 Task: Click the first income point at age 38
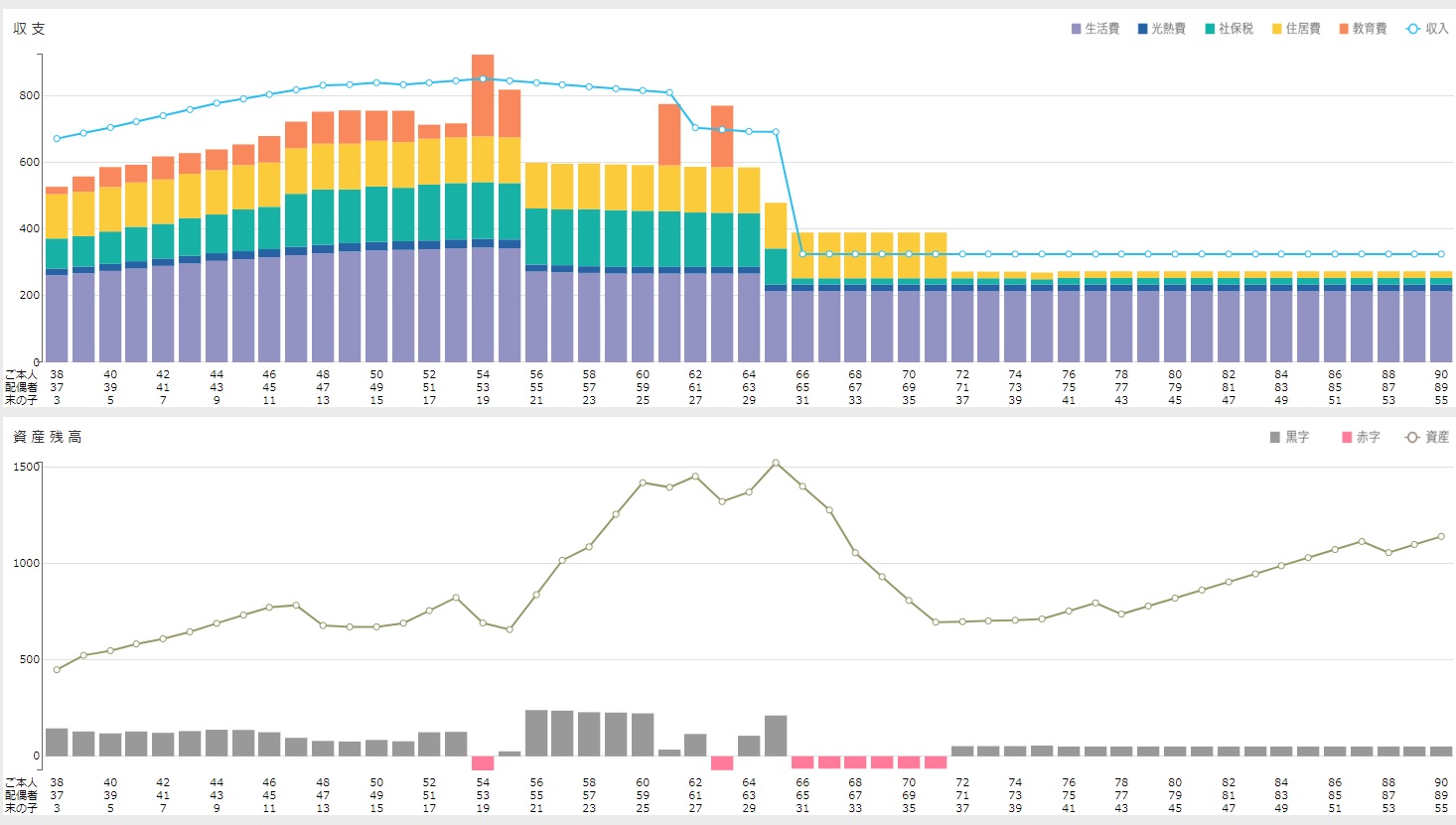tap(57, 139)
